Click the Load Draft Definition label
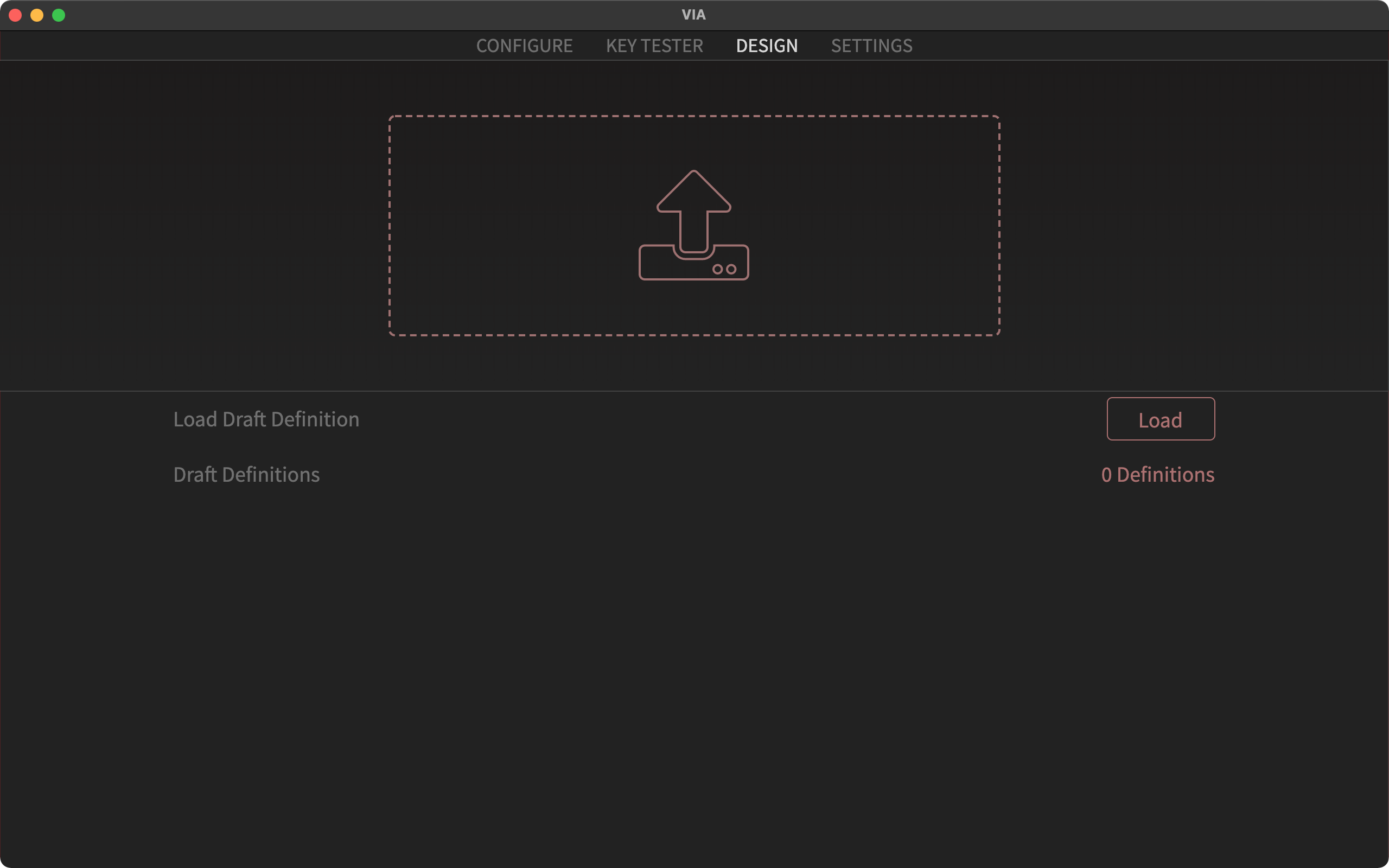This screenshot has width=1389, height=868. tap(266, 420)
